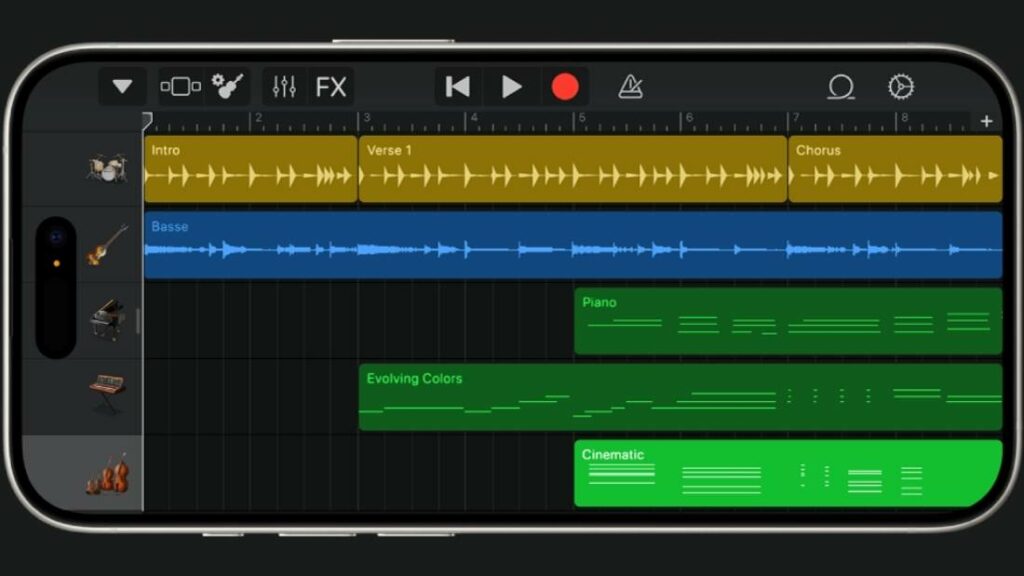Add song section with plus button
This screenshot has width=1024, height=576.
pyautogui.click(x=986, y=121)
